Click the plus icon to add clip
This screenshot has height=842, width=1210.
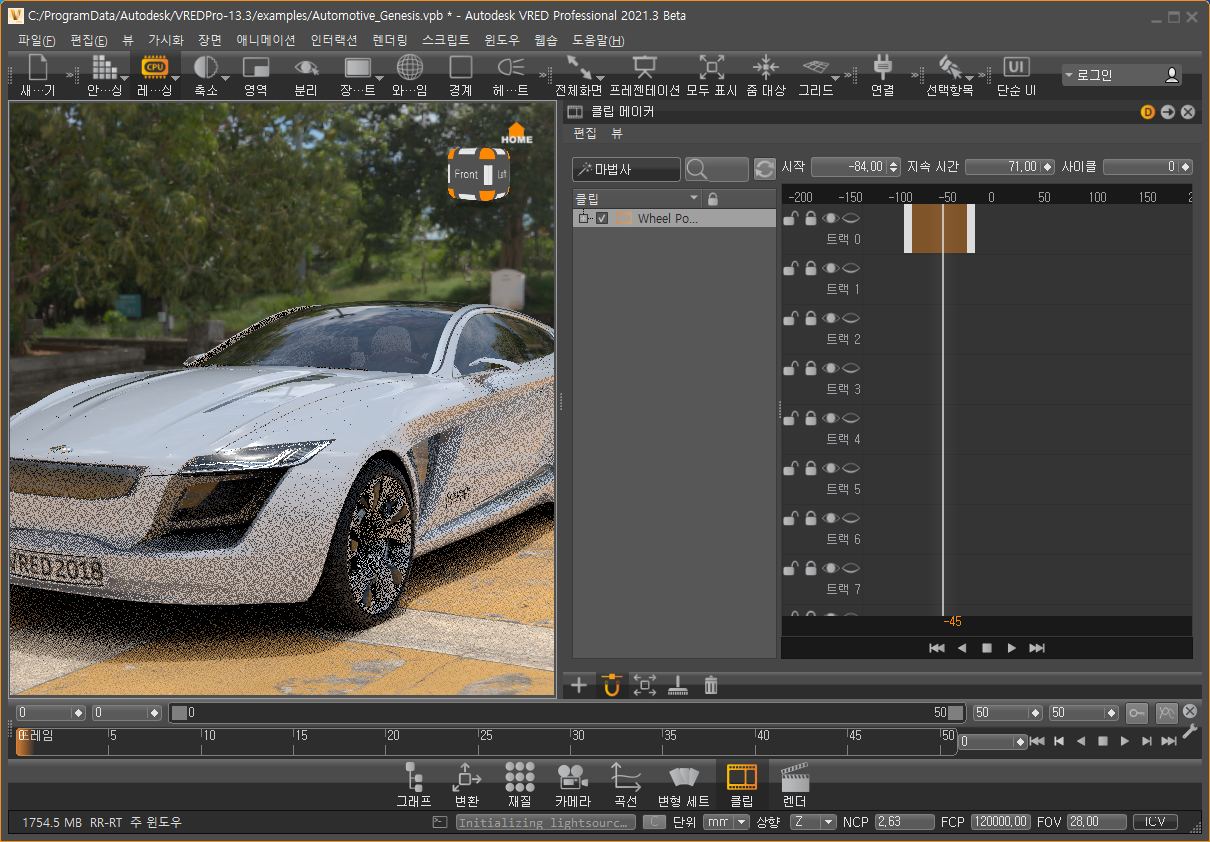pyautogui.click(x=579, y=685)
